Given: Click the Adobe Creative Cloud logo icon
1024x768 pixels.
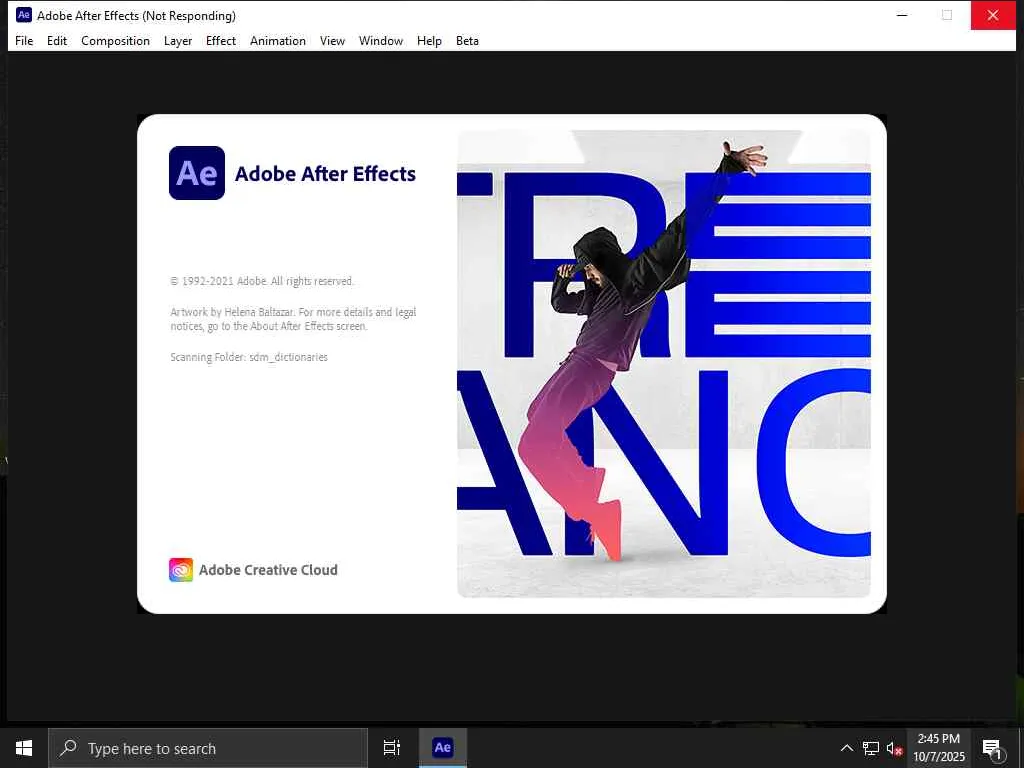Looking at the screenshot, I should tap(181, 569).
